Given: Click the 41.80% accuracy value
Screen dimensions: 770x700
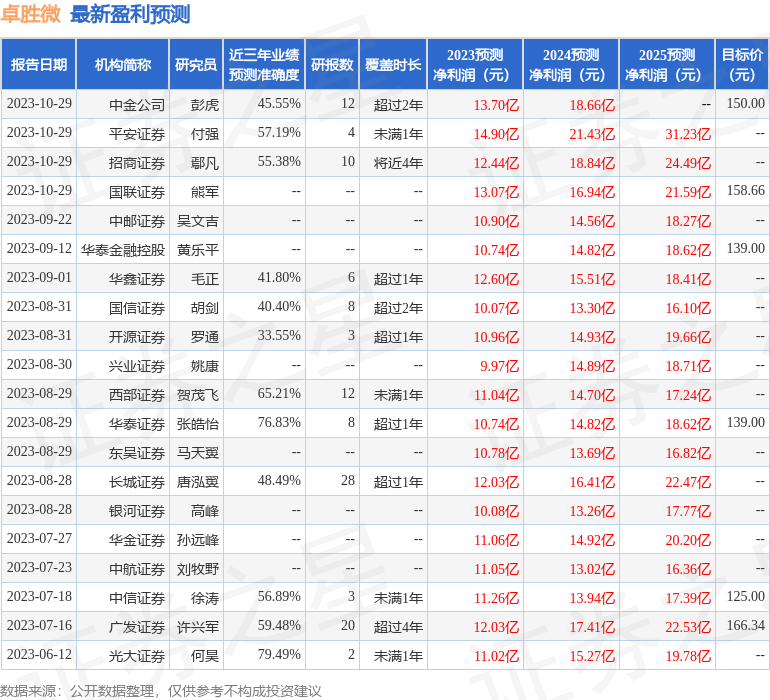Looking at the screenshot, I should (x=279, y=278).
